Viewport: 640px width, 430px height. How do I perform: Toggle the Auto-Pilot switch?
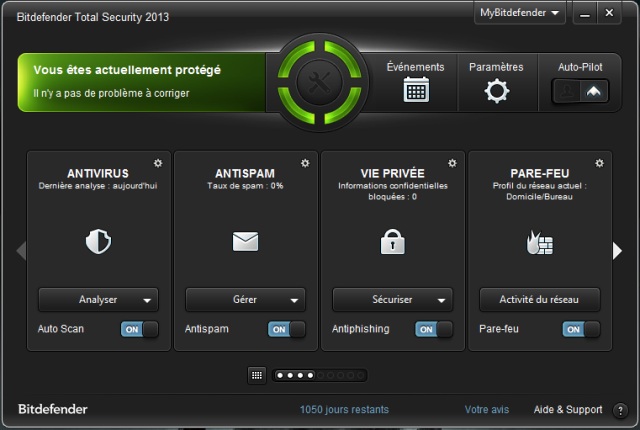pyautogui.click(x=580, y=91)
